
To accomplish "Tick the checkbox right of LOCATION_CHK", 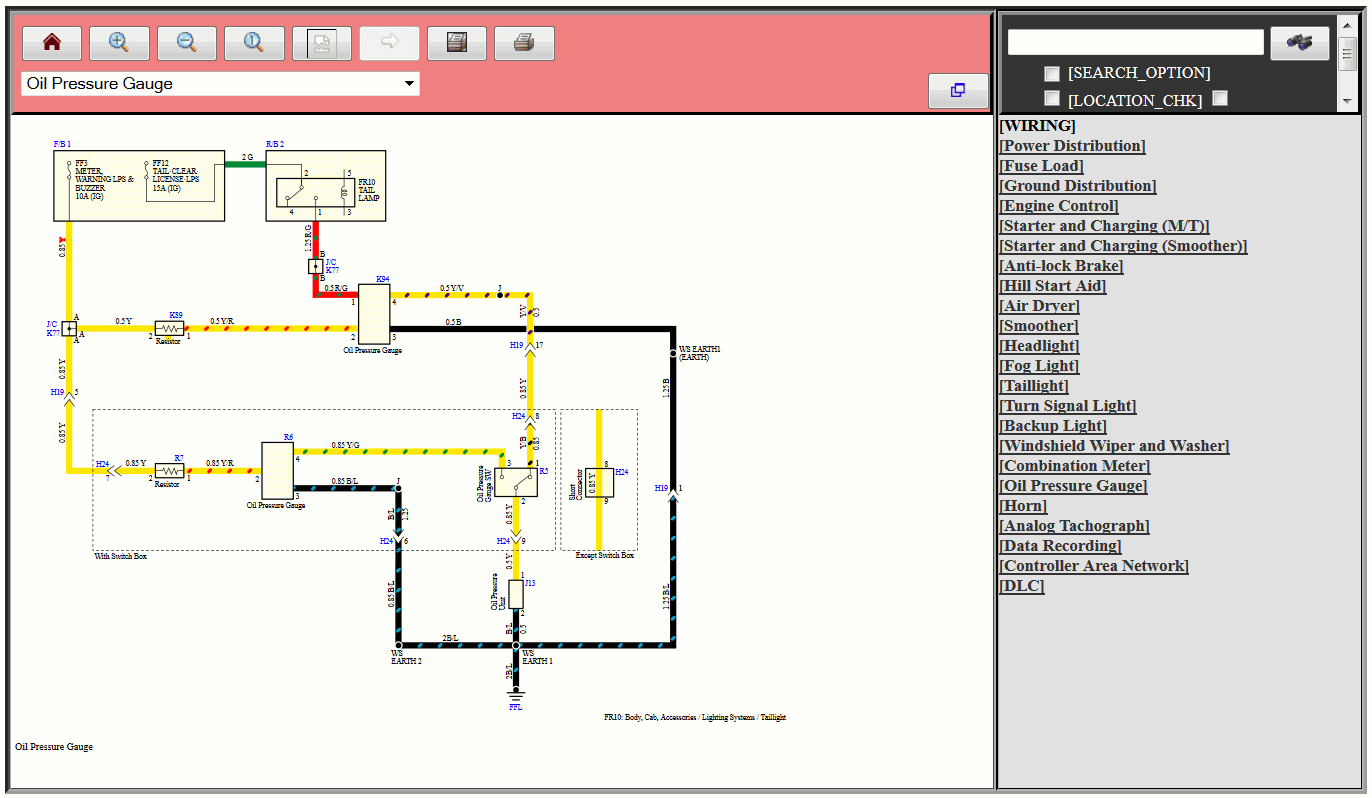I will pos(1220,98).
